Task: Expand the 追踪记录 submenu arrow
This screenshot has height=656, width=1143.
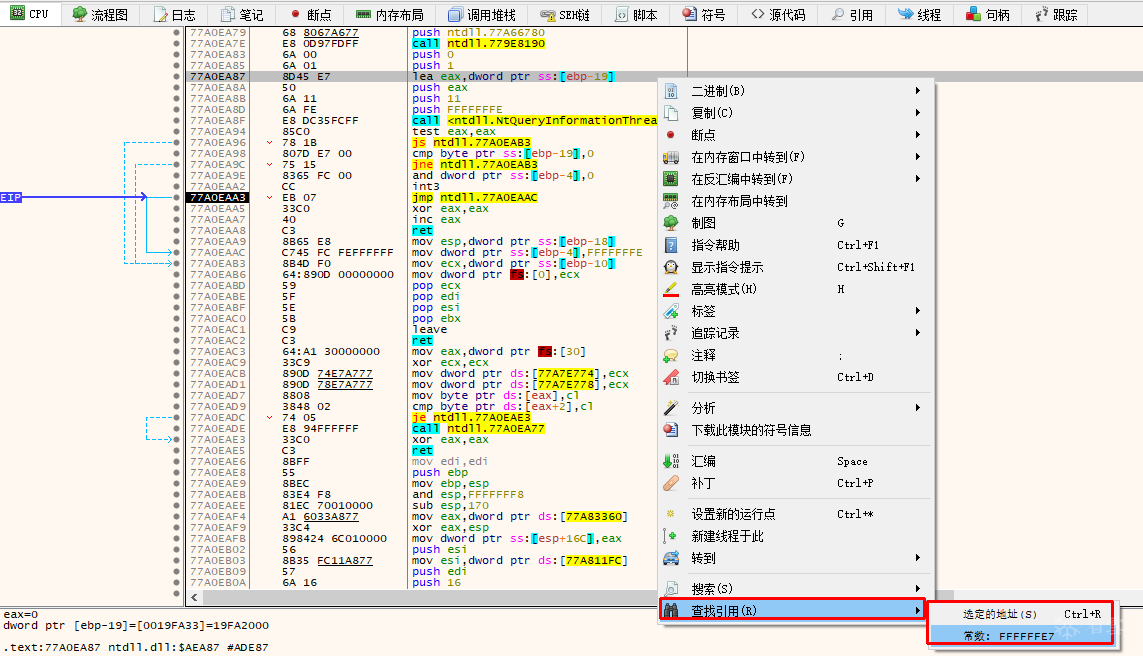Action: [918, 333]
